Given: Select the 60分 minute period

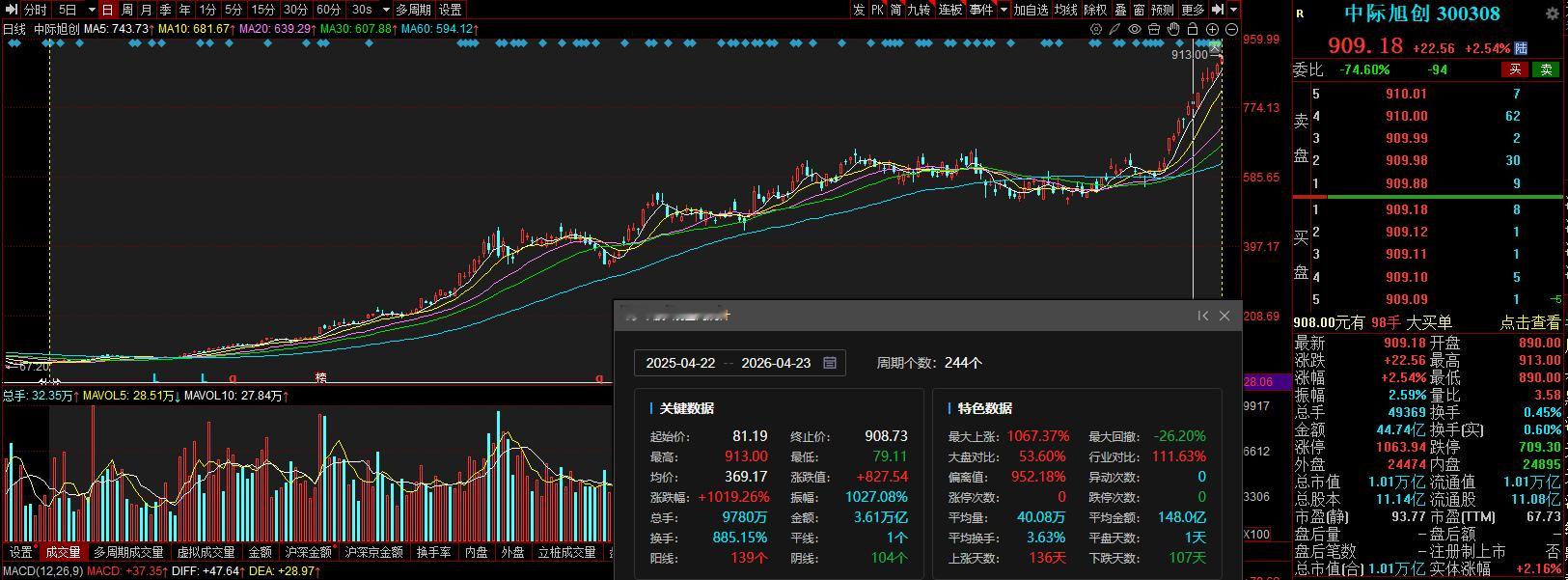Looking at the screenshot, I should (328, 10).
